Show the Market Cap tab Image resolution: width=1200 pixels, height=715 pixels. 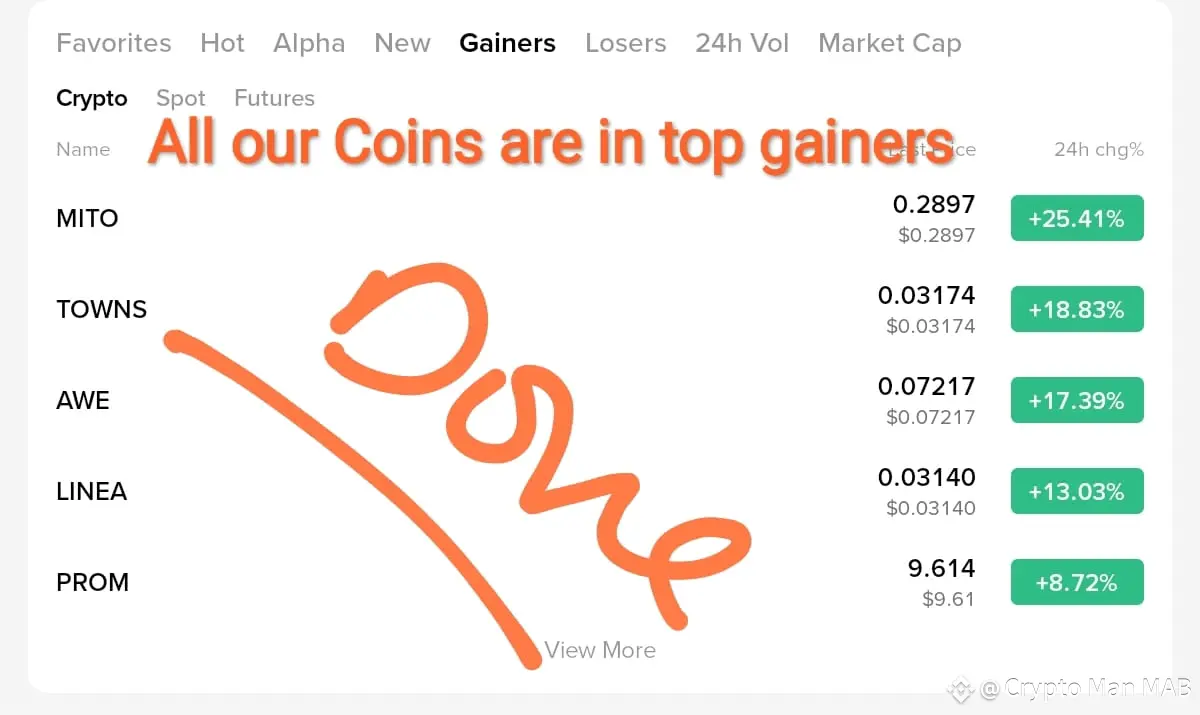[889, 43]
